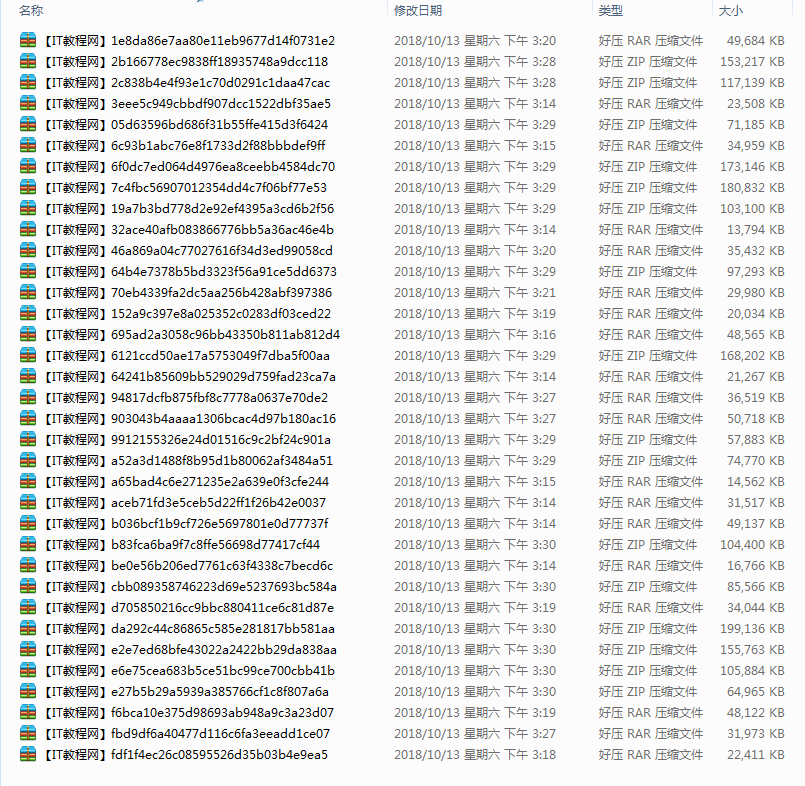Select file name 3eee5c949cbbdf907dcc1522dbf35ae5

click(x=188, y=104)
